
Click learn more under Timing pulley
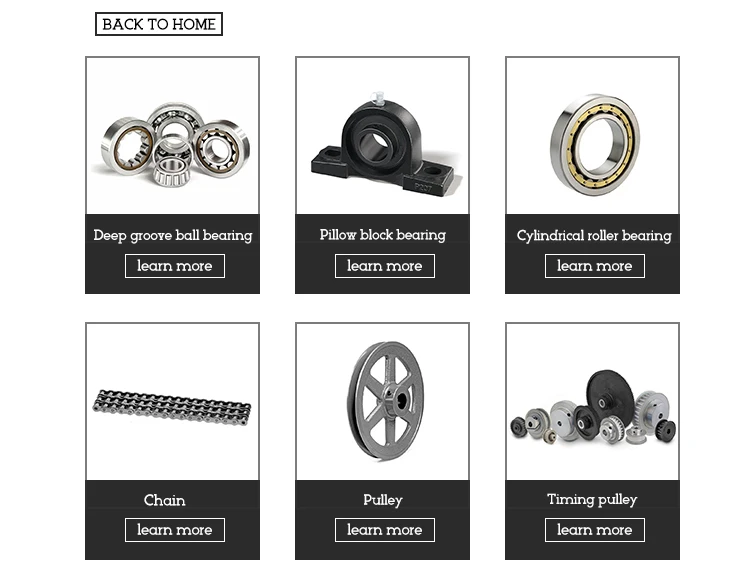tap(595, 530)
